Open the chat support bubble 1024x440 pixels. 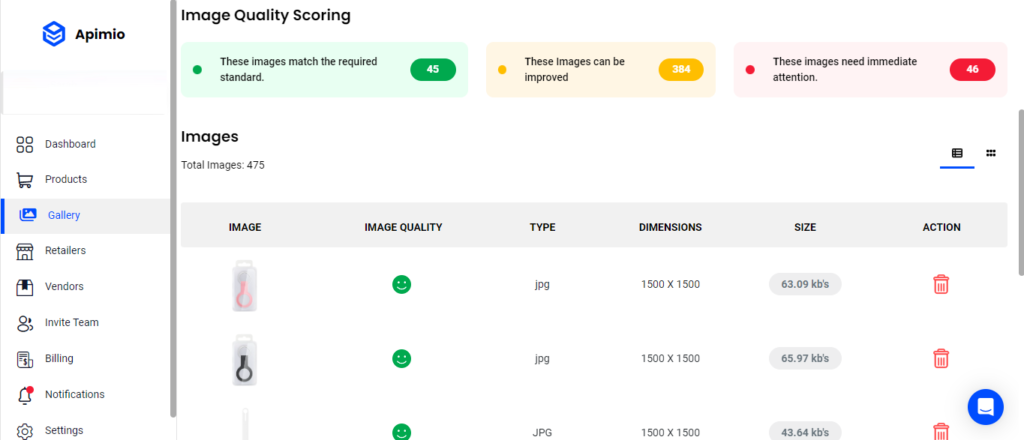pyautogui.click(x=985, y=406)
